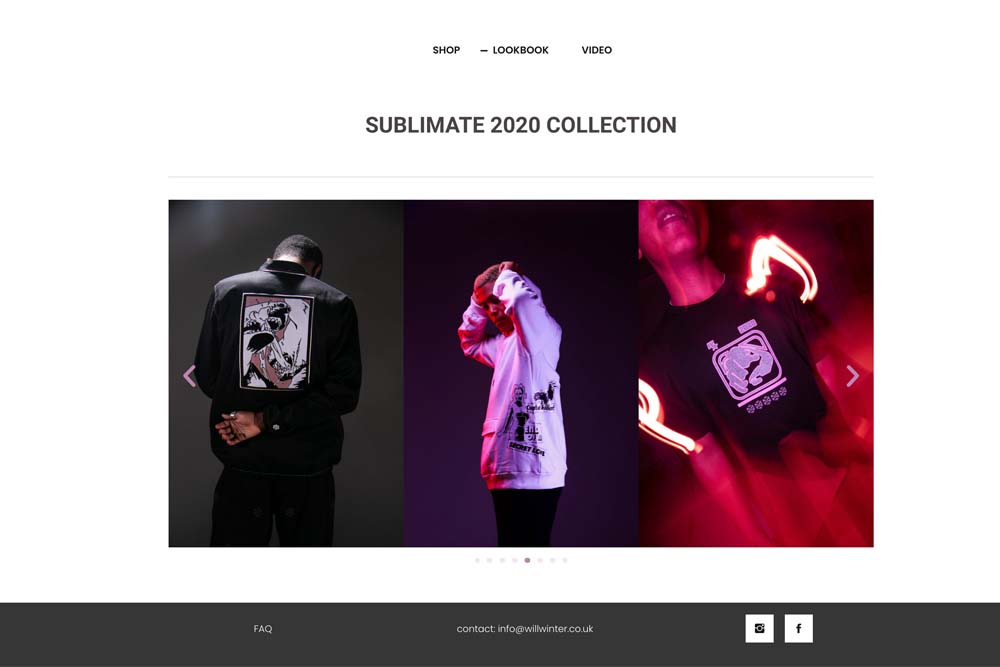Screen dimensions: 1000x667
Task: Select the first carousel pagination dot
Action: [x=477, y=561]
